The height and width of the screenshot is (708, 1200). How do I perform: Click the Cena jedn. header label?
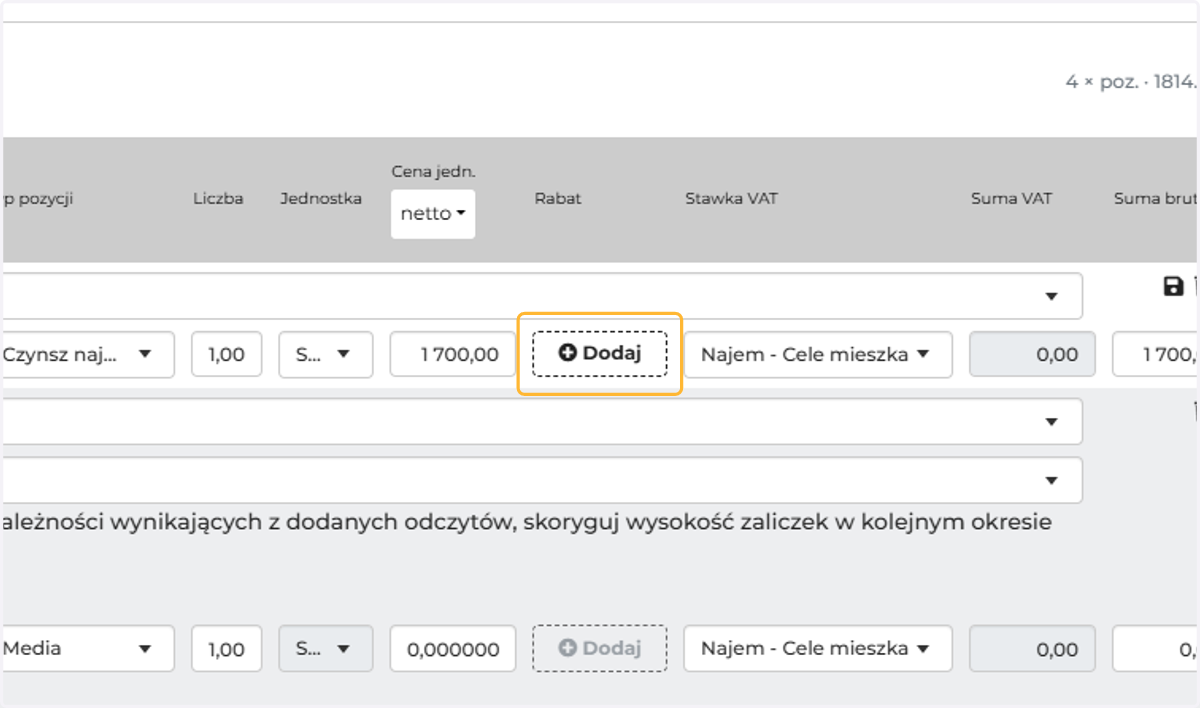coord(433,171)
